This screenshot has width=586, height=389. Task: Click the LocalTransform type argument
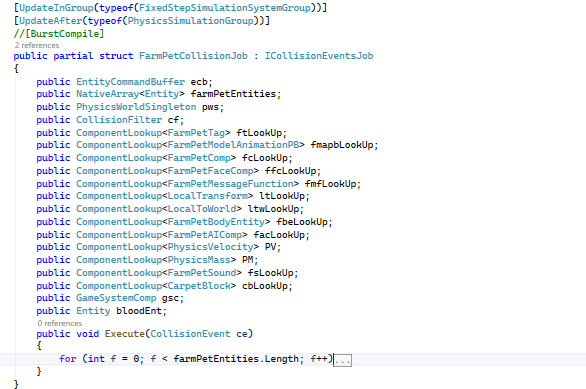[x=208, y=196]
